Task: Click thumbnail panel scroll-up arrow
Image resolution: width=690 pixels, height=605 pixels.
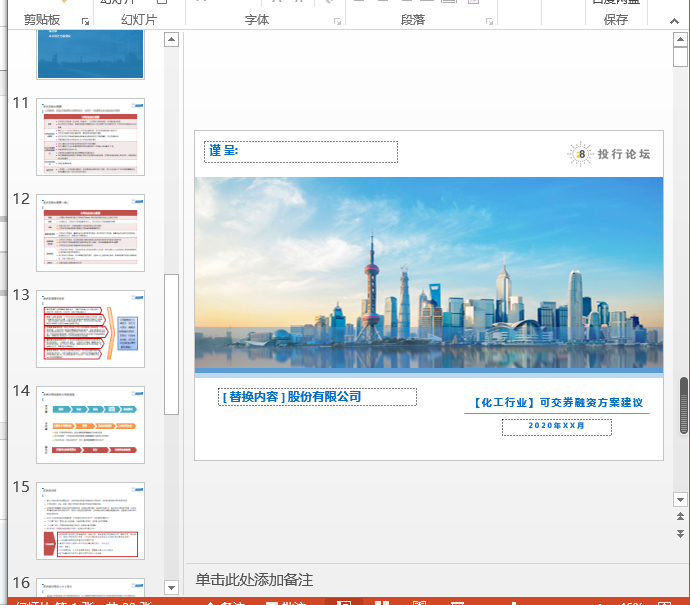Action: tap(171, 40)
